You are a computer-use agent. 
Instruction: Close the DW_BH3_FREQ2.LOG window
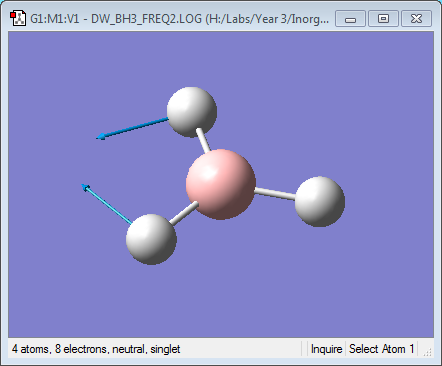pos(416,19)
